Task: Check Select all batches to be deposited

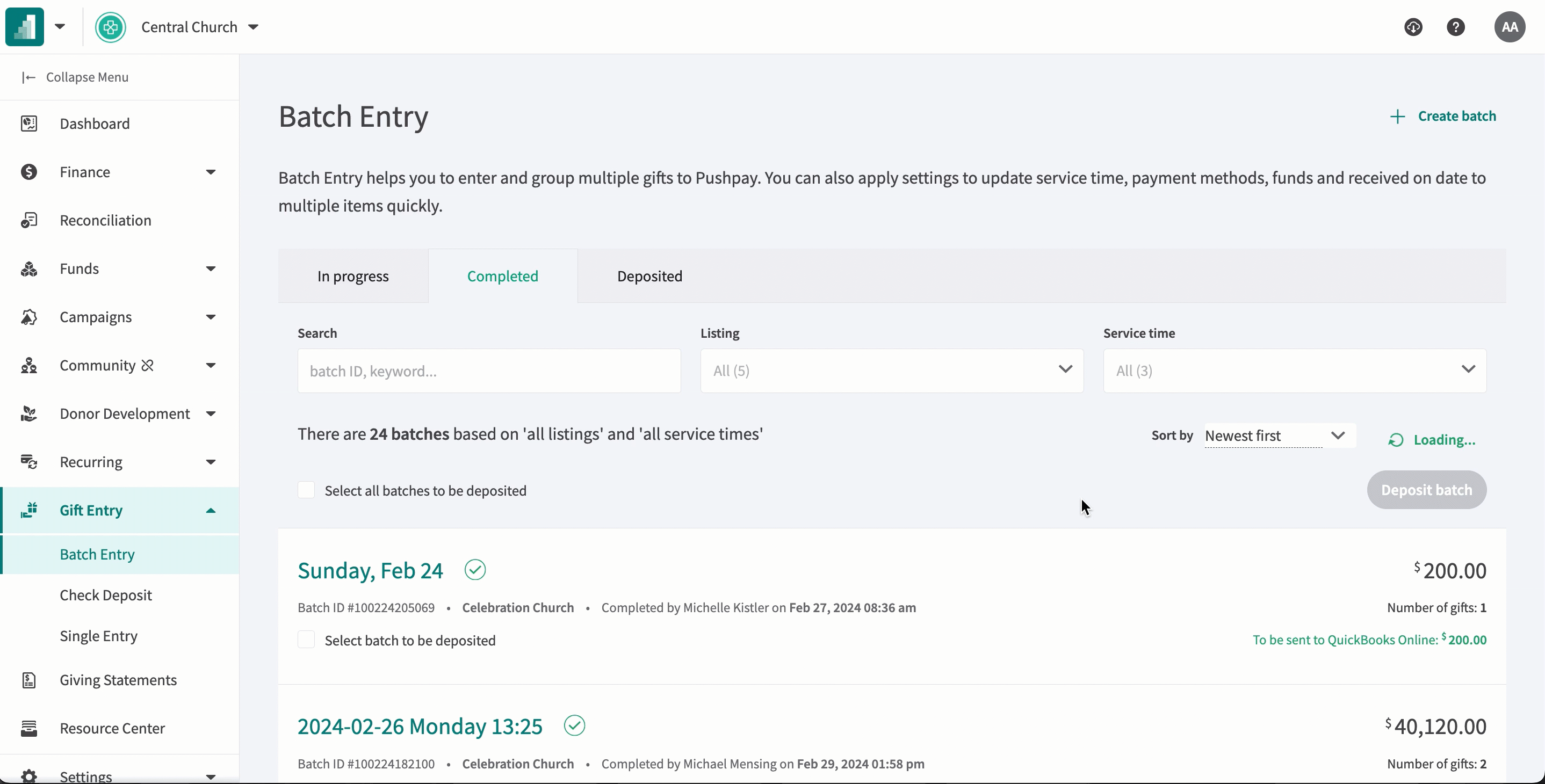Action: (307, 490)
